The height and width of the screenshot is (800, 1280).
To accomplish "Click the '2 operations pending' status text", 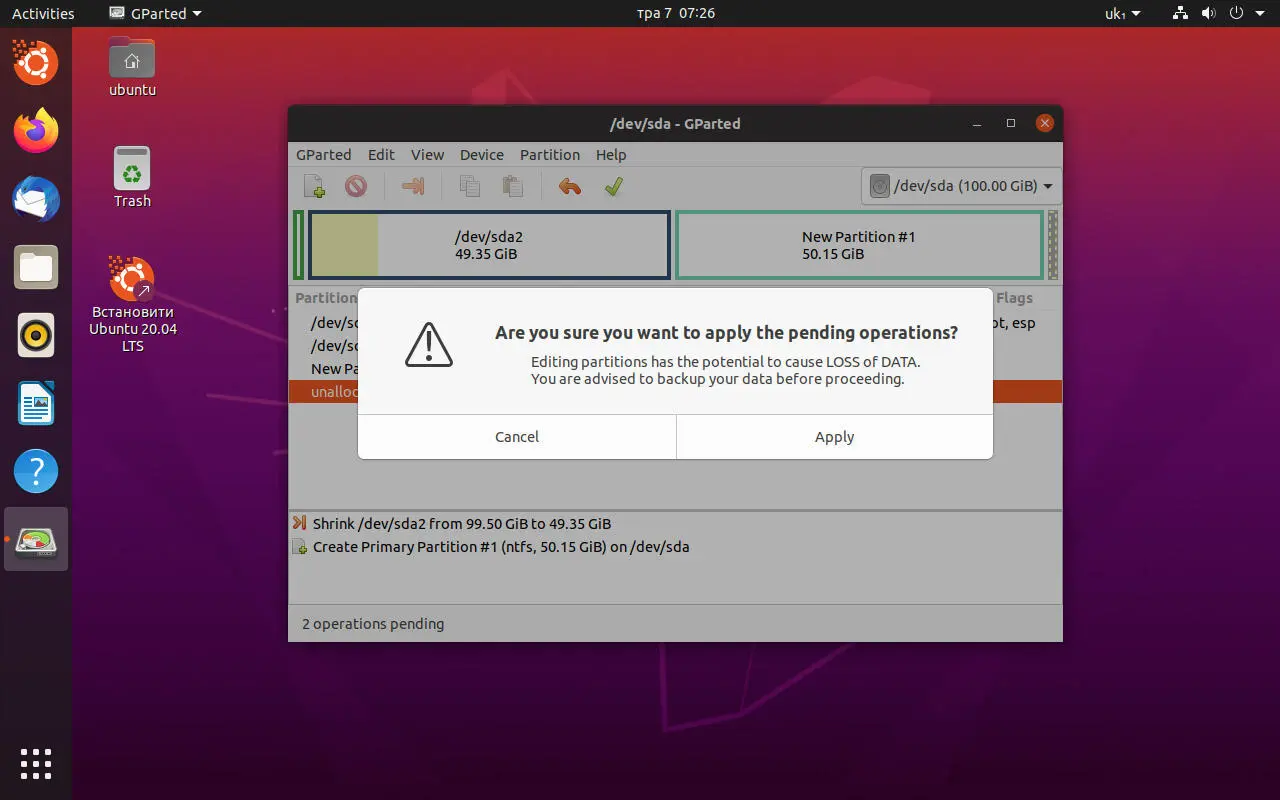I will (373, 624).
